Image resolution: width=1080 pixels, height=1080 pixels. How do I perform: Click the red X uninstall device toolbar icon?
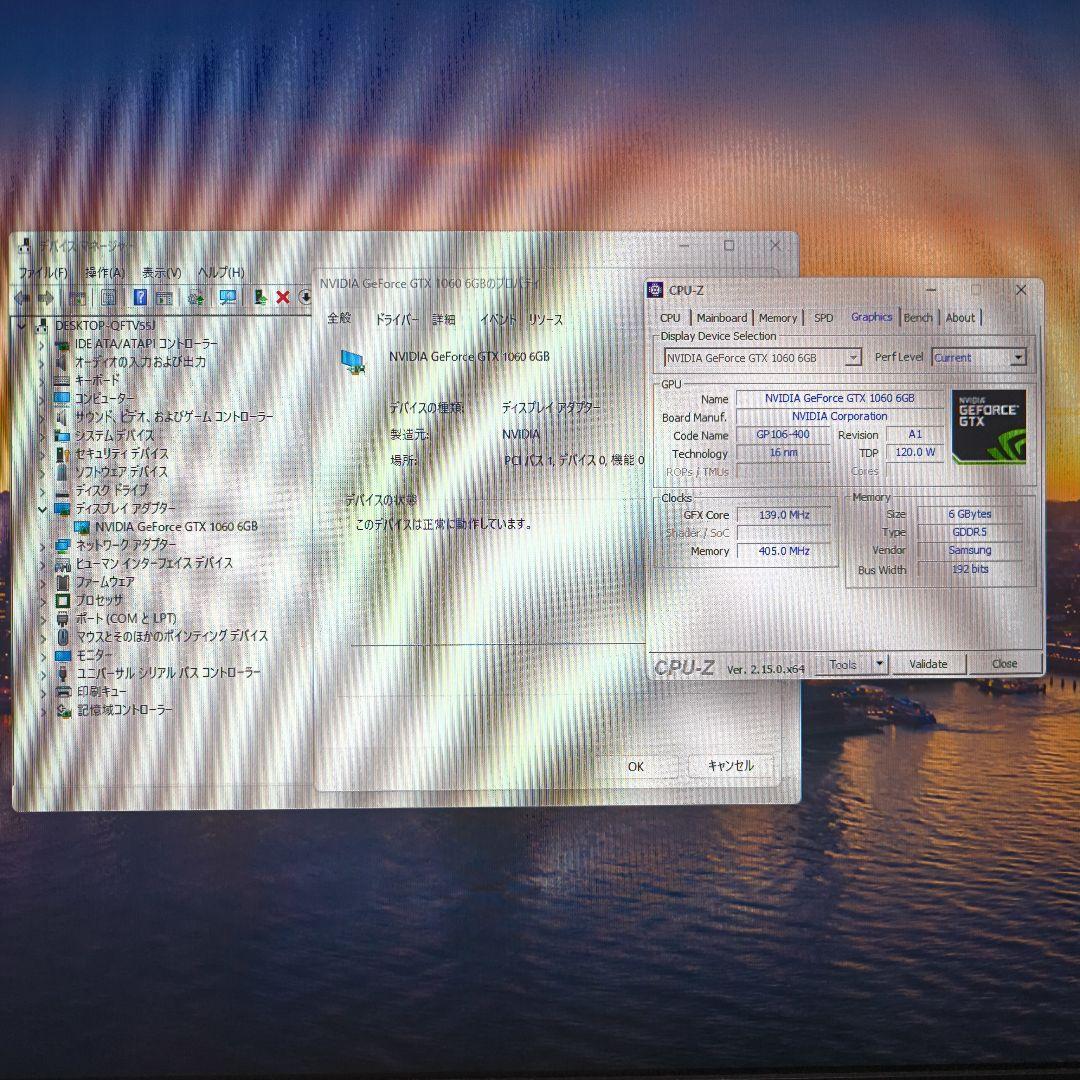pyautogui.click(x=283, y=297)
